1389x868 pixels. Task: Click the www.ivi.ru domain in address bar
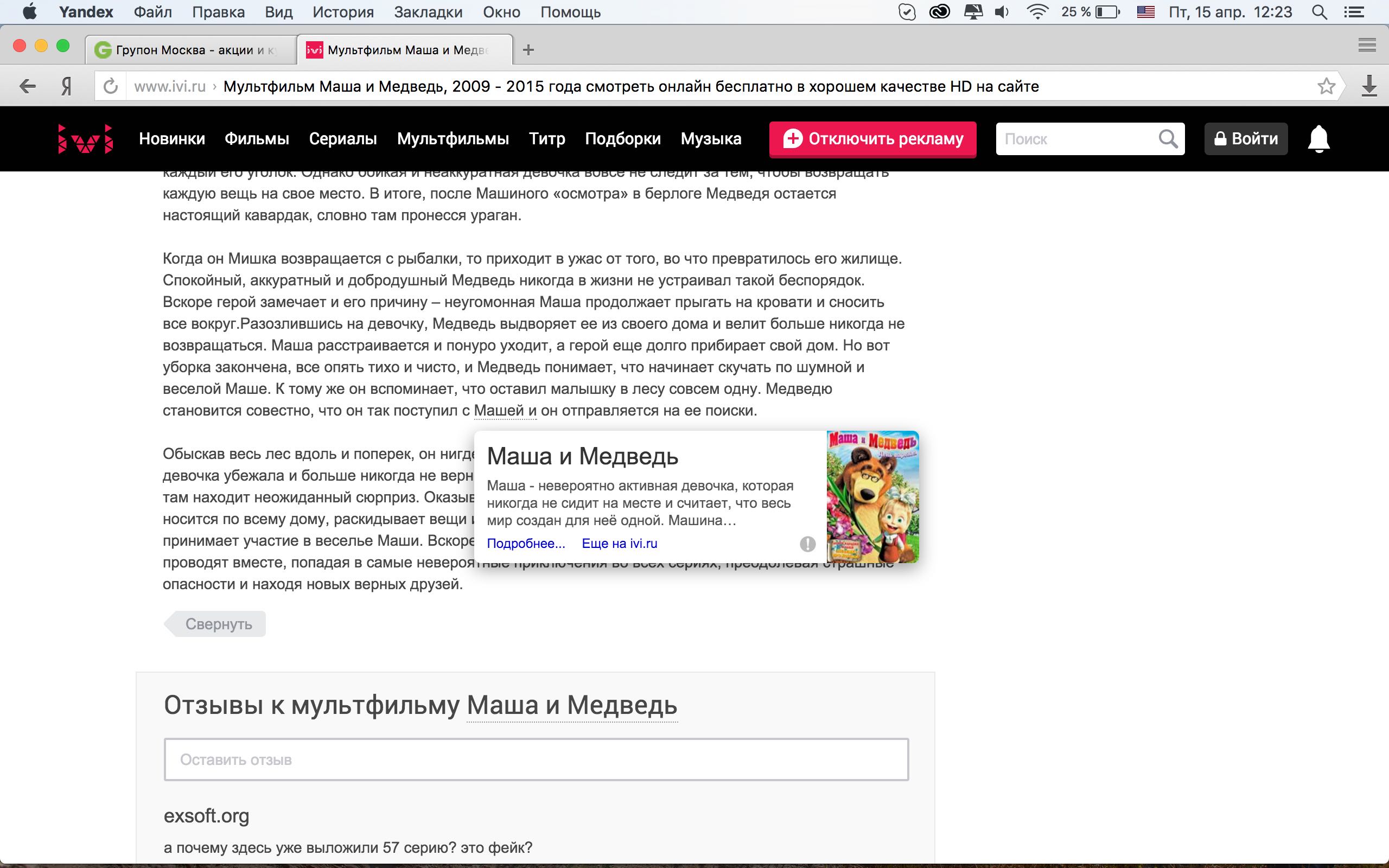click(170, 87)
